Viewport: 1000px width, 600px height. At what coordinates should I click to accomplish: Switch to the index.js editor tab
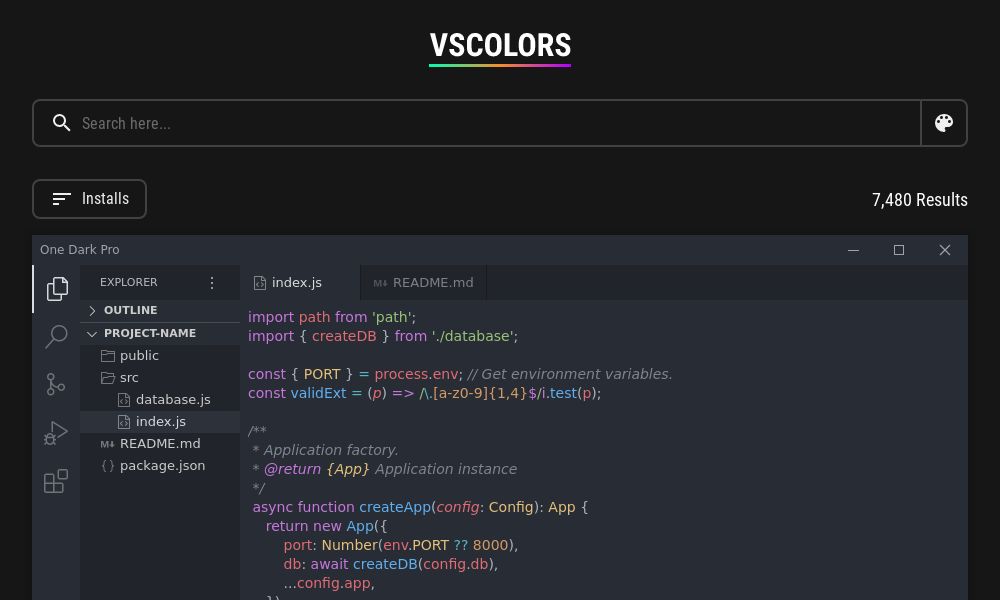pos(300,282)
